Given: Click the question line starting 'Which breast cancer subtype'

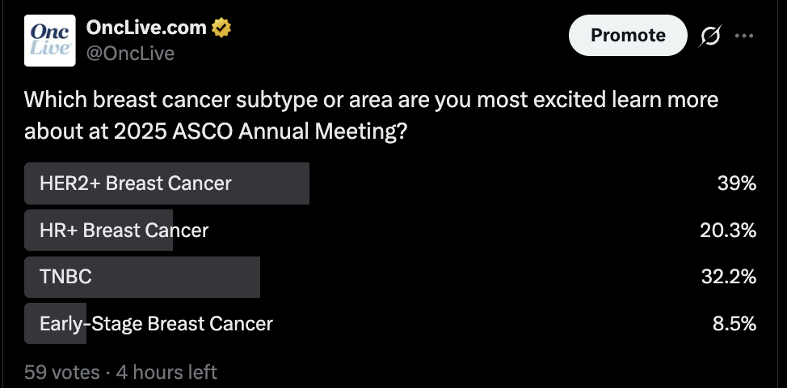Looking at the screenshot, I should click(371, 100).
